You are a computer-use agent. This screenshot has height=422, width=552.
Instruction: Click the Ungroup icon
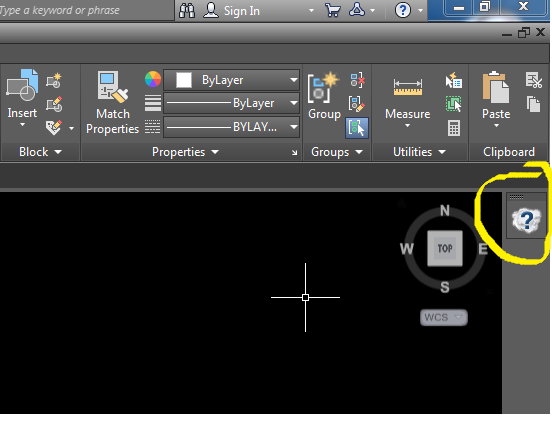357,80
